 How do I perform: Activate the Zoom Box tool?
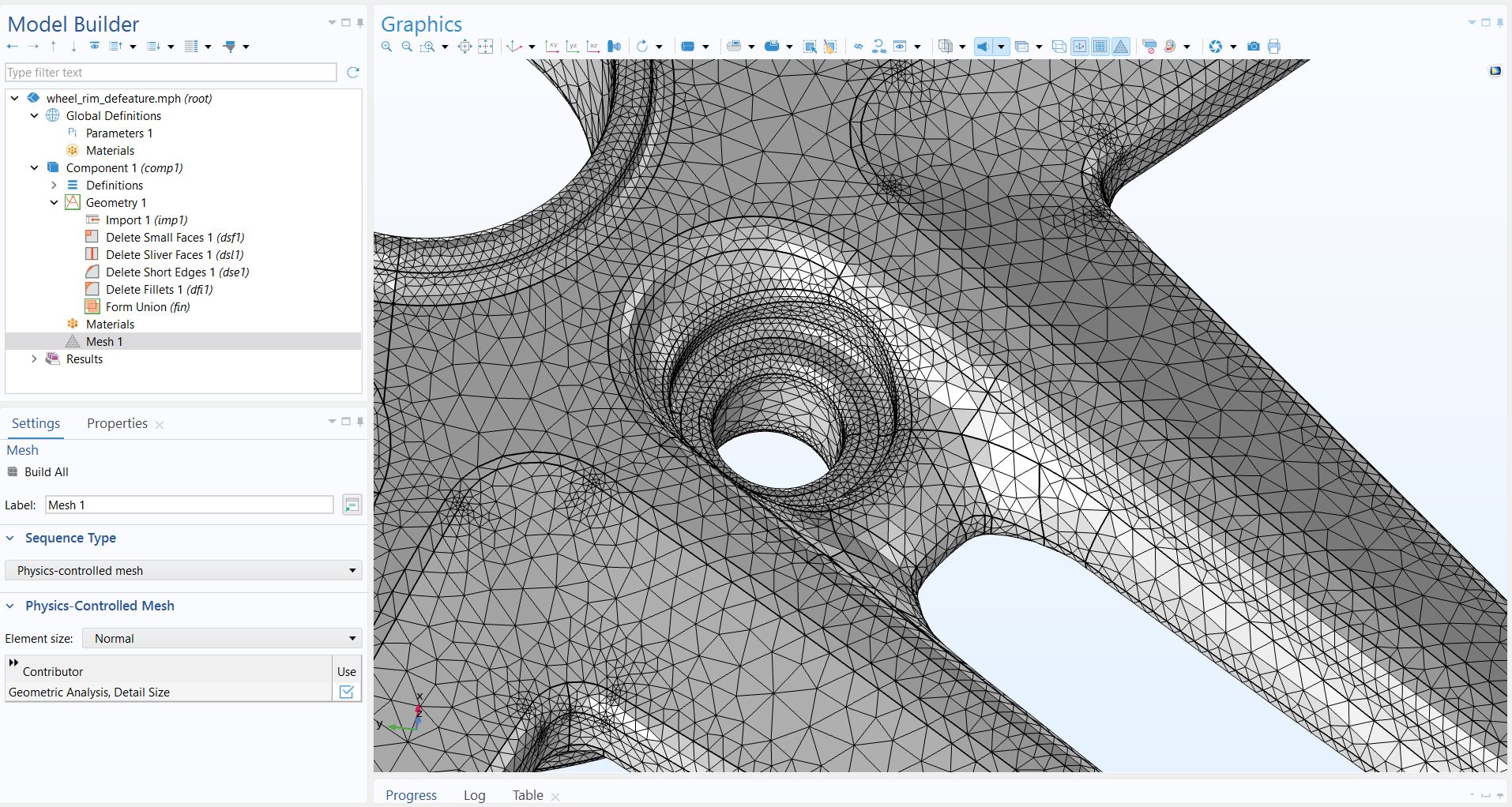(427, 47)
